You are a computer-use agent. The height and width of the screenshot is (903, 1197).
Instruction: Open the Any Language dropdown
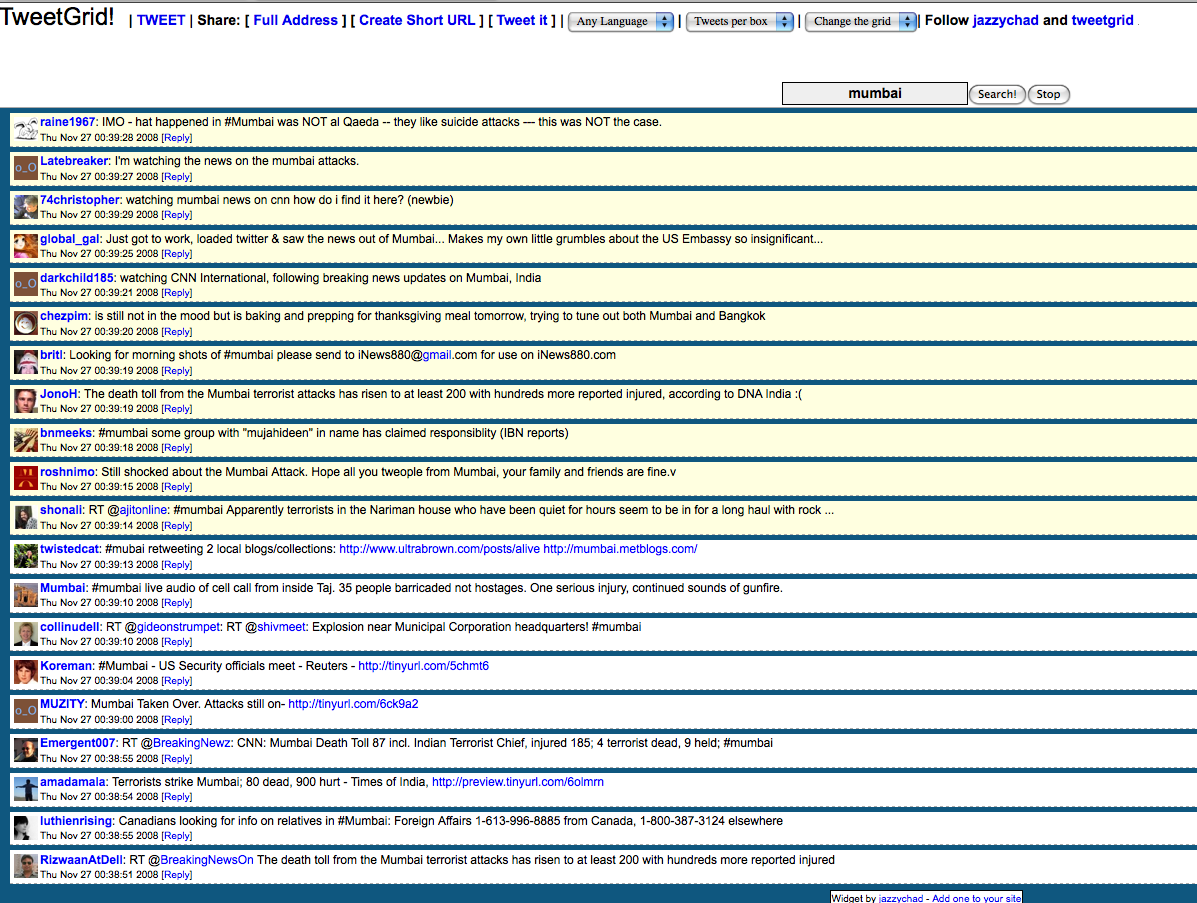point(621,21)
